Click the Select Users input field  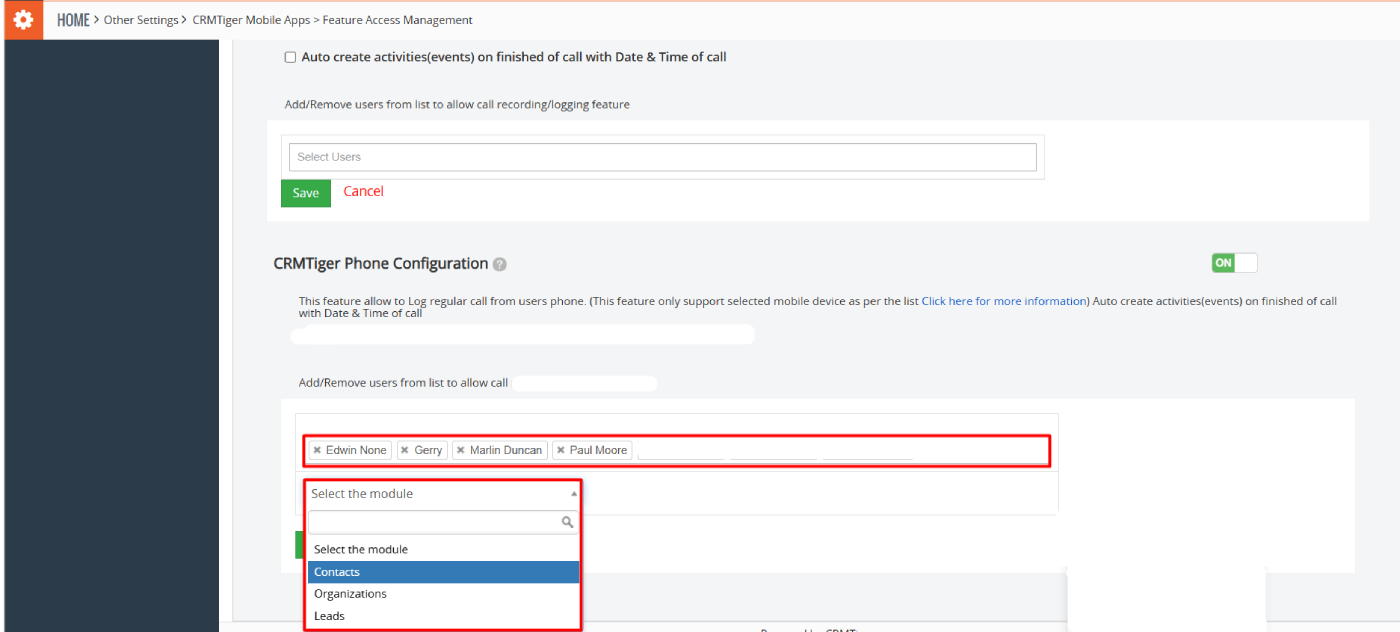tap(663, 157)
